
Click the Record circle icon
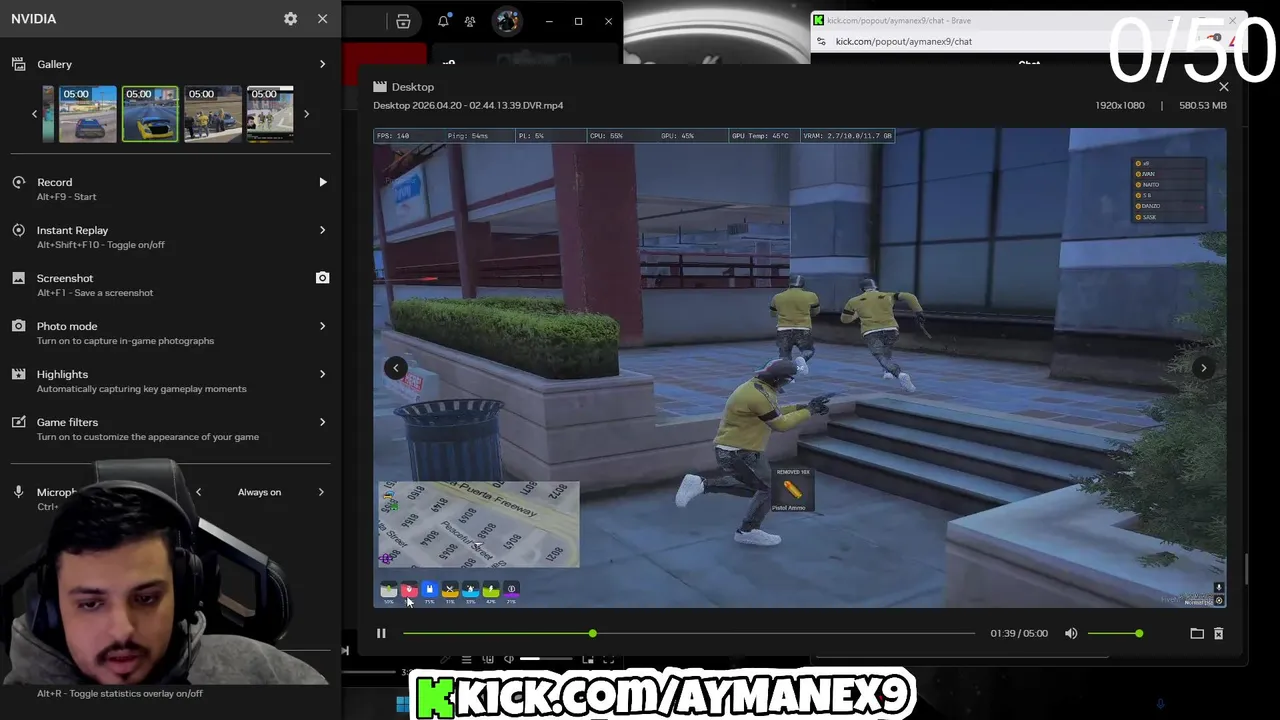(18, 182)
